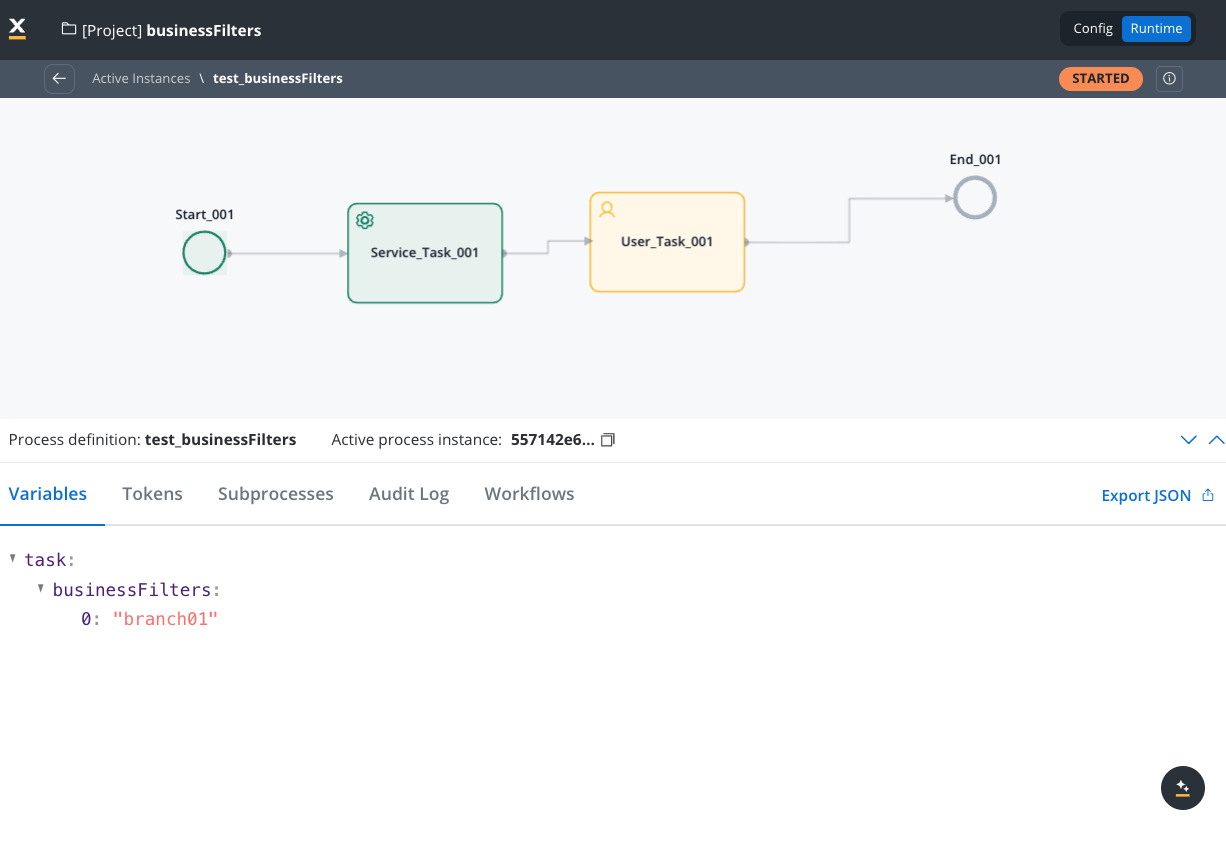Viewport: 1226px width, 845px height.
Task: Select the End_001 event node
Action: pyautogui.click(x=974, y=198)
